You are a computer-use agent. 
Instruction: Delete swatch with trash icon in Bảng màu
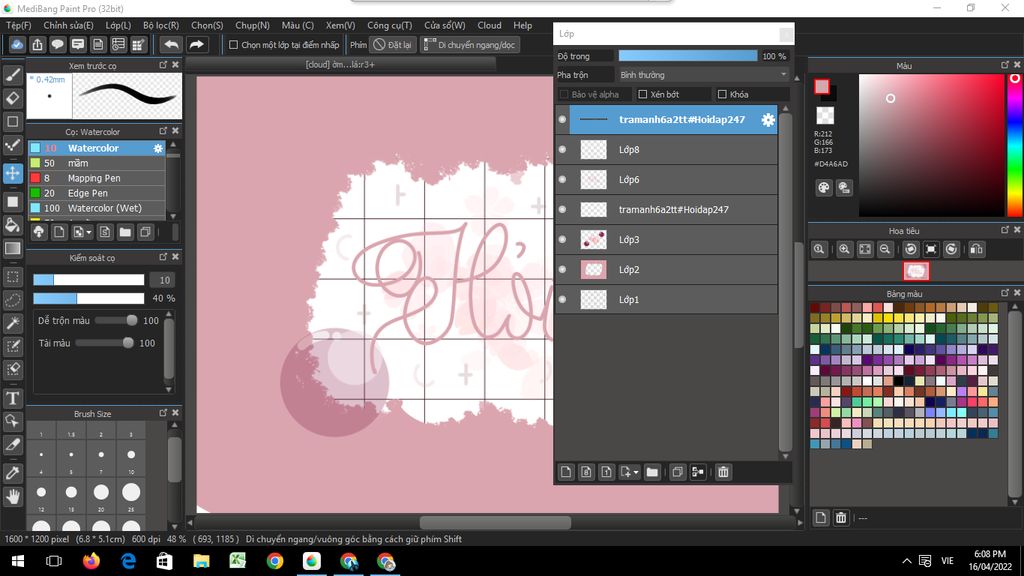point(841,518)
